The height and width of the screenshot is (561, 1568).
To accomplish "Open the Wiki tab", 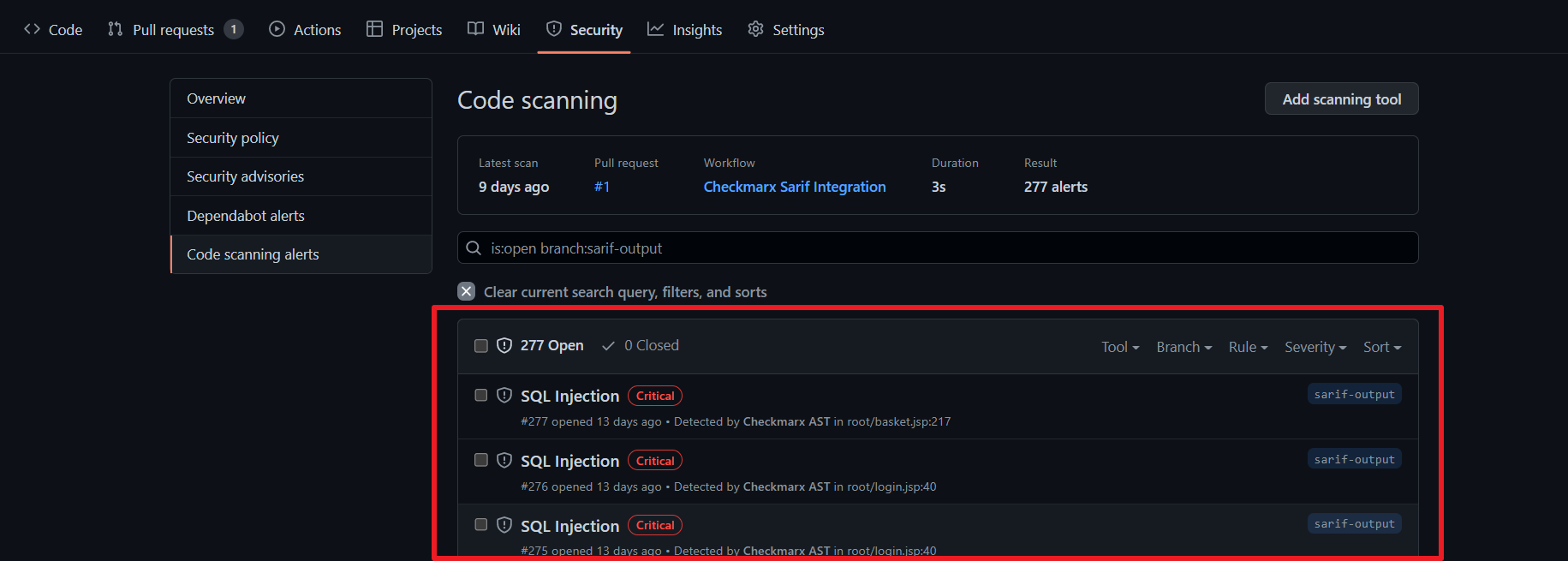I will [x=494, y=29].
